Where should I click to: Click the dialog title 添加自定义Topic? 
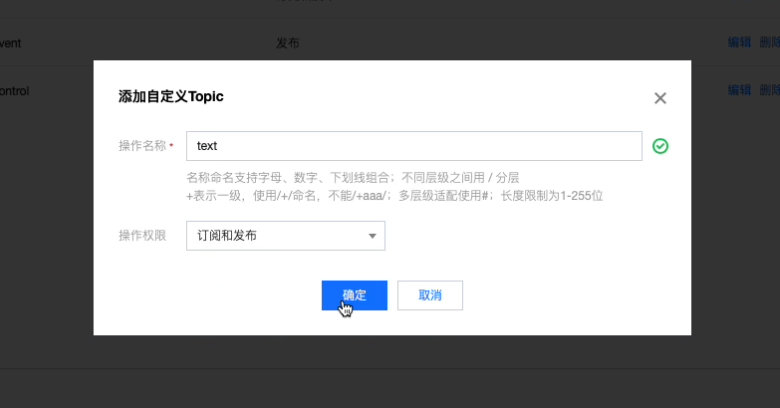pos(171,96)
